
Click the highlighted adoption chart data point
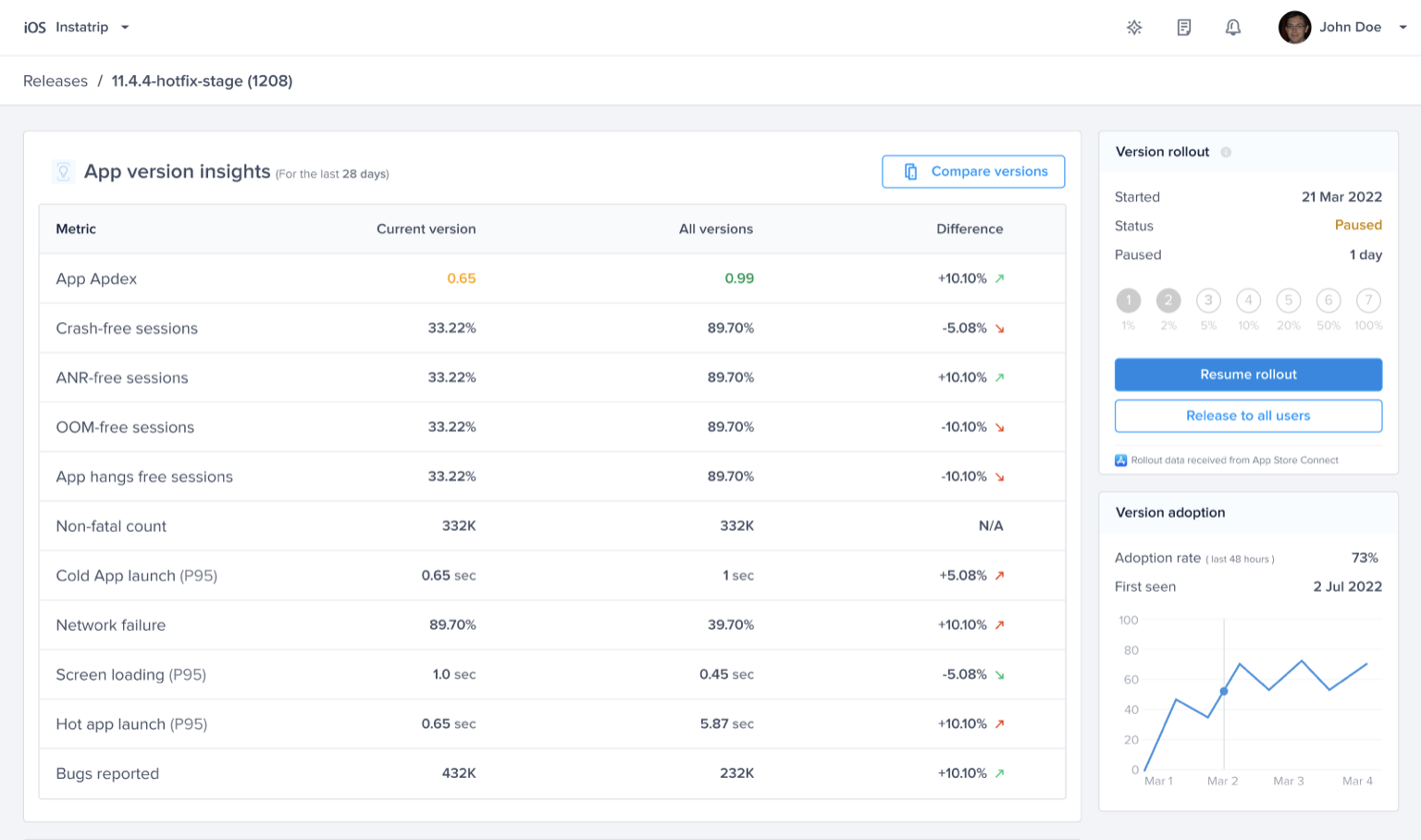(1224, 691)
